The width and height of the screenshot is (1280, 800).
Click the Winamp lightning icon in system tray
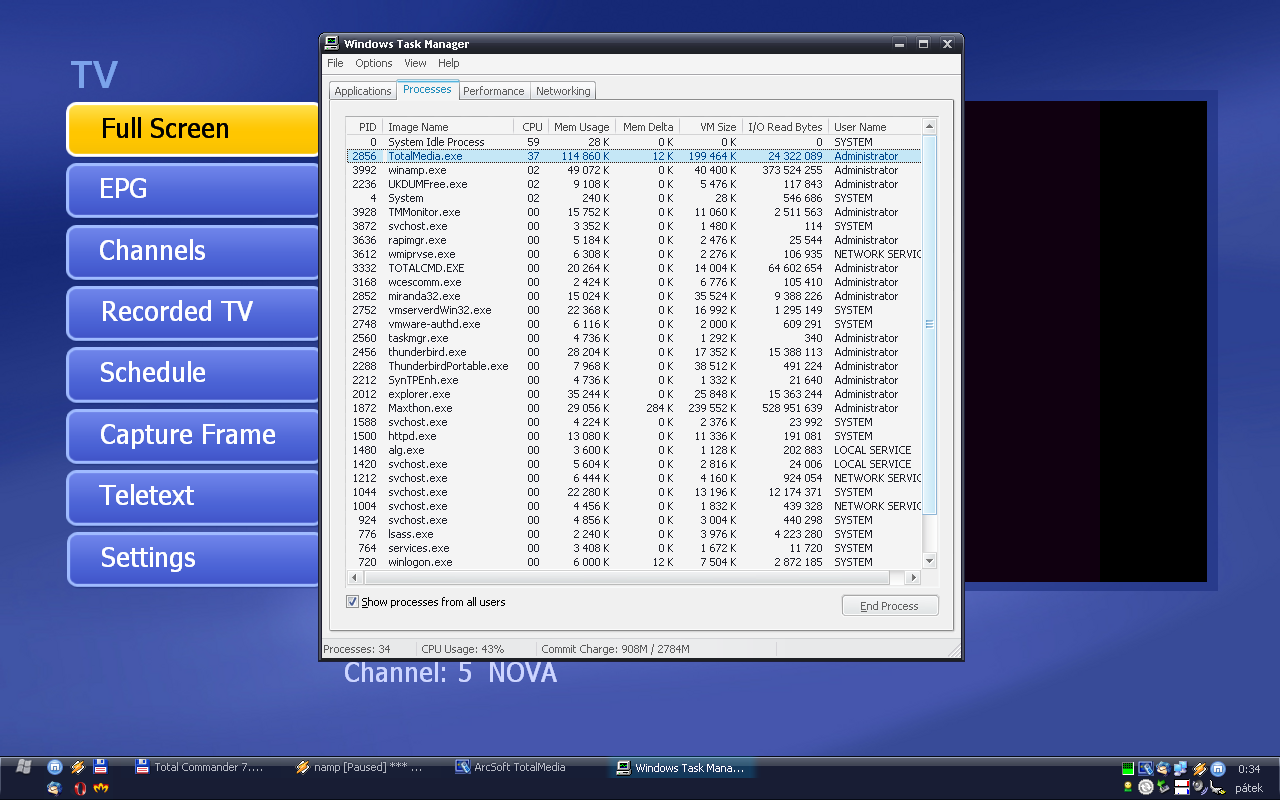[1200, 769]
